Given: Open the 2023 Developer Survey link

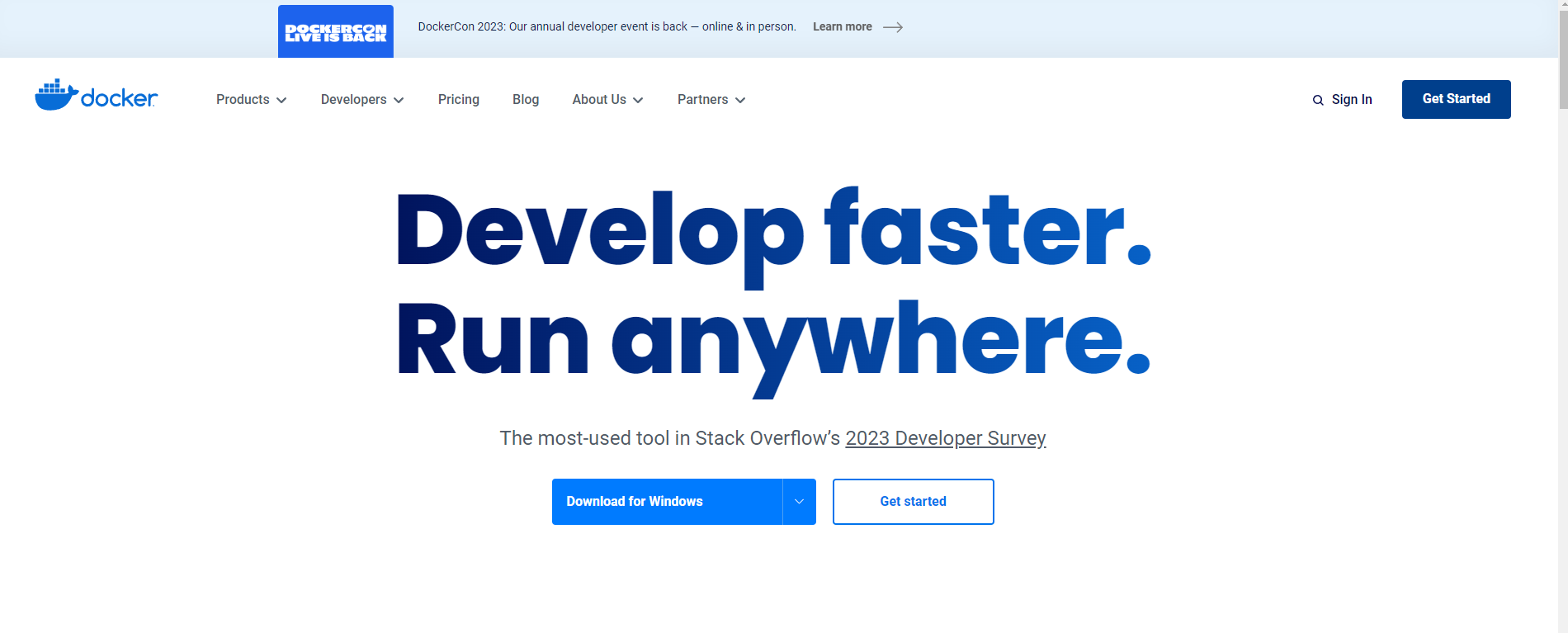Looking at the screenshot, I should [x=946, y=438].
